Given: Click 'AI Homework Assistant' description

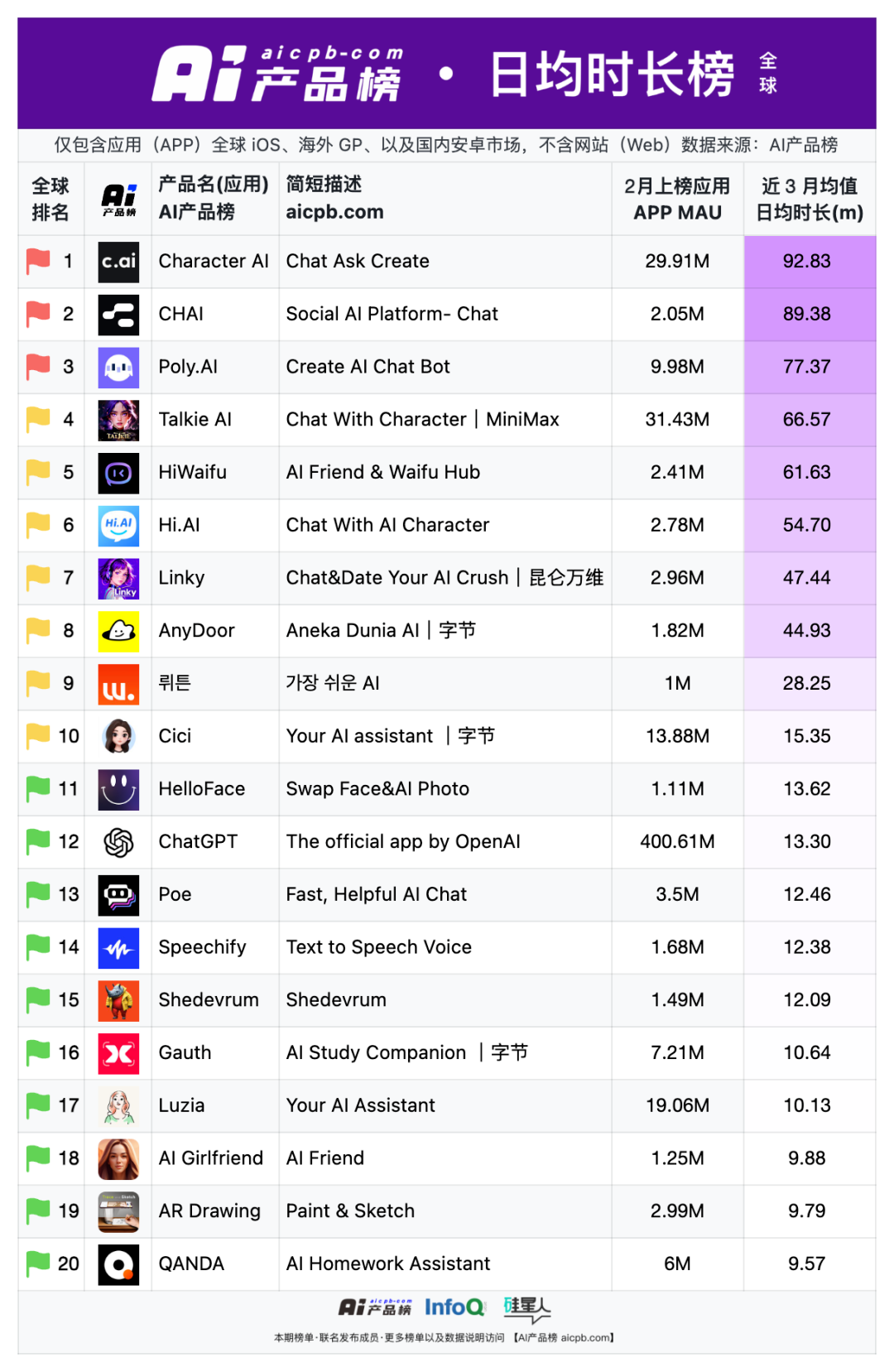Looking at the screenshot, I should click(x=388, y=1264).
